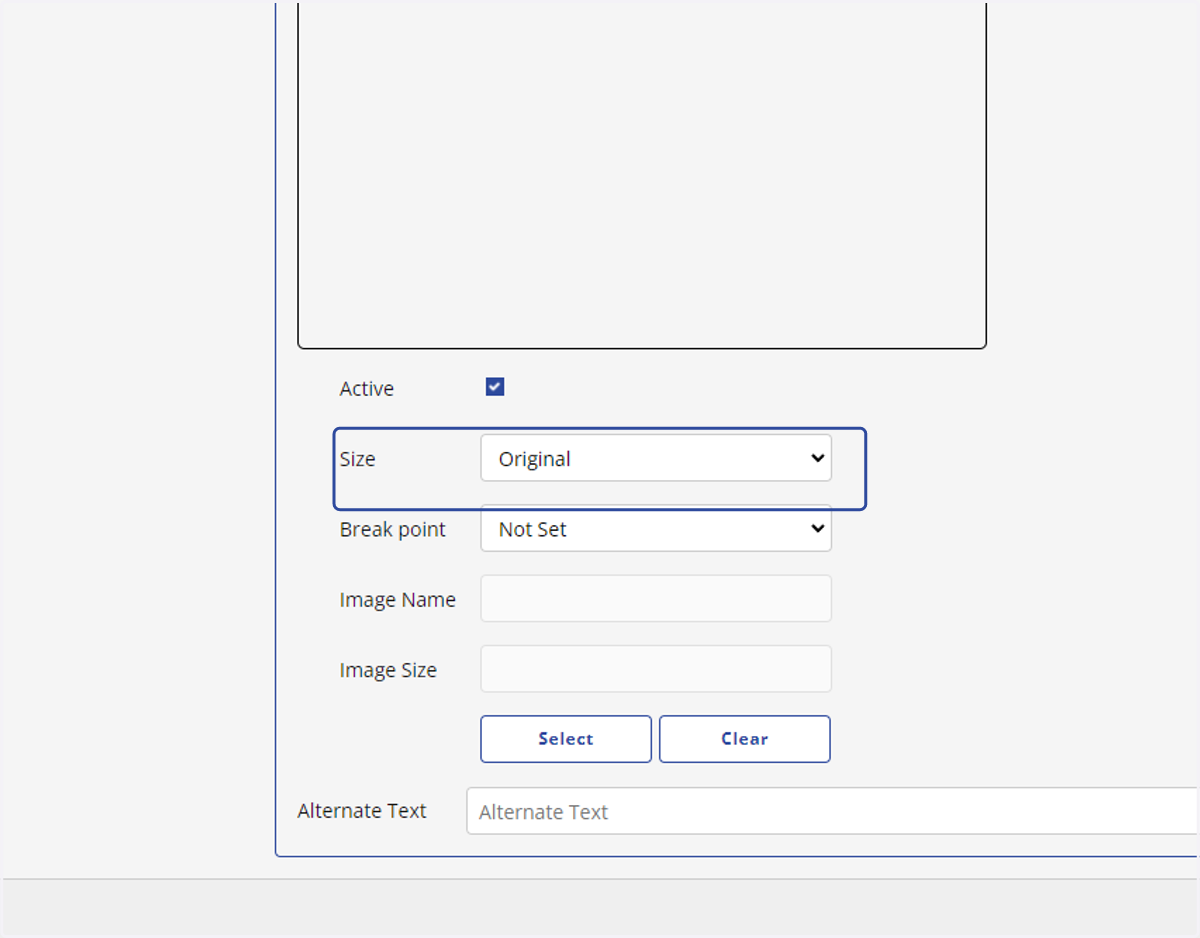
Task: Click the Select button
Action: [x=566, y=739]
